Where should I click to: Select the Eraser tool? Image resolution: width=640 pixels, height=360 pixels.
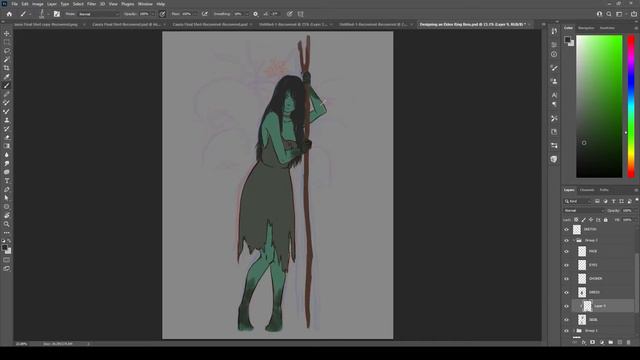pos(7,138)
